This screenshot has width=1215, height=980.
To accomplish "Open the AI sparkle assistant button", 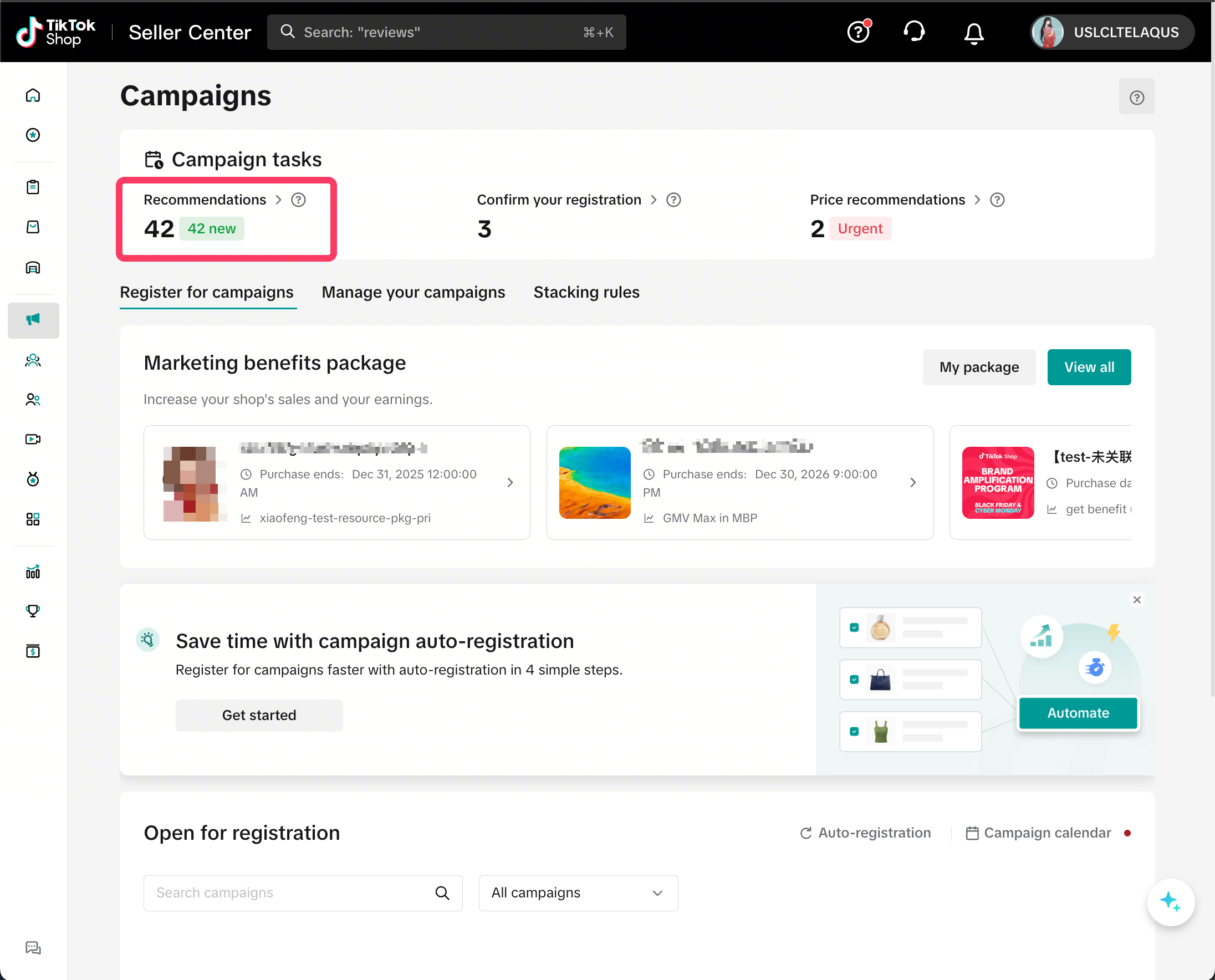I will [x=1170, y=901].
